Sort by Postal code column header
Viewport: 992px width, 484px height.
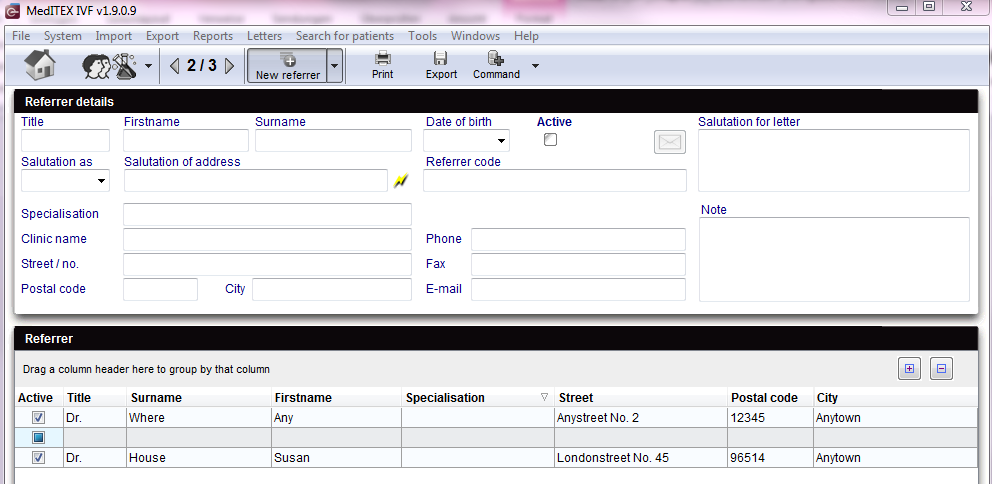coord(771,398)
